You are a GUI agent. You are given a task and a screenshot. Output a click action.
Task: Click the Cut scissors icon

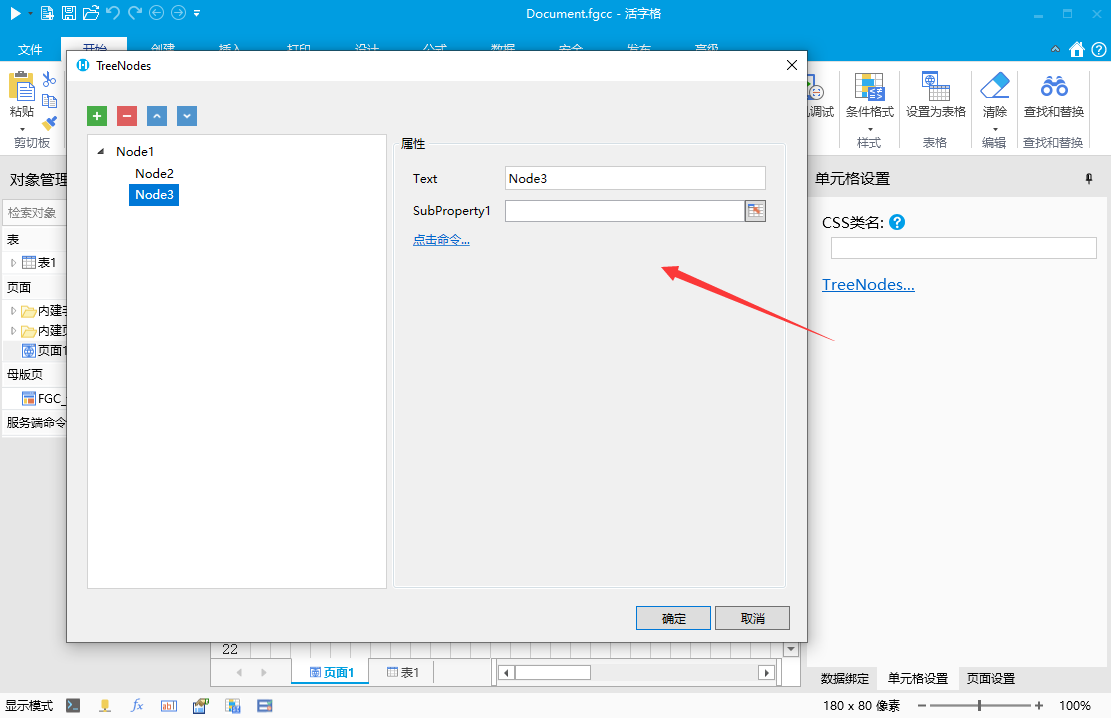click(x=49, y=79)
